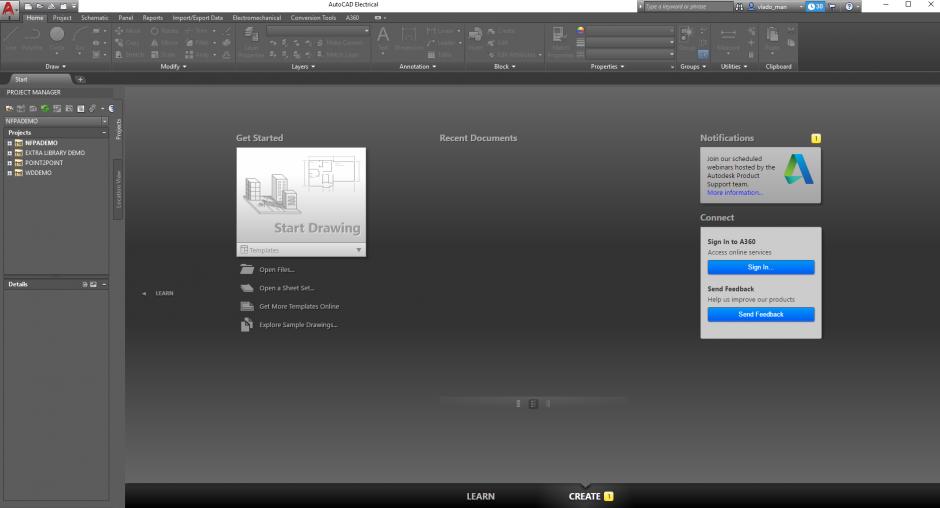
Task: Expand the NFPADEMO project tree node
Action: click(10, 143)
